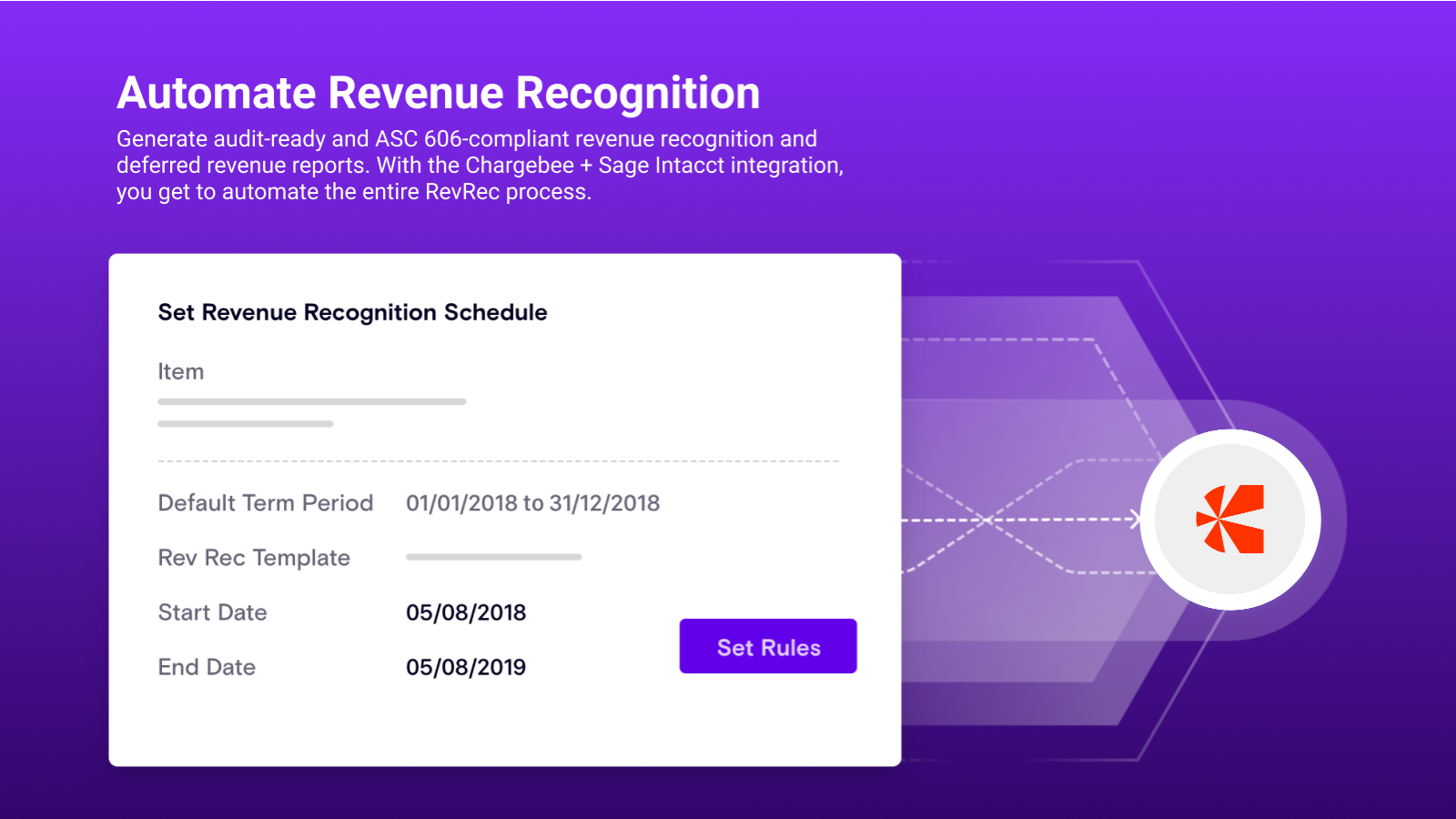Click the End Date label
This screenshot has width=1456, height=819.
[207, 667]
